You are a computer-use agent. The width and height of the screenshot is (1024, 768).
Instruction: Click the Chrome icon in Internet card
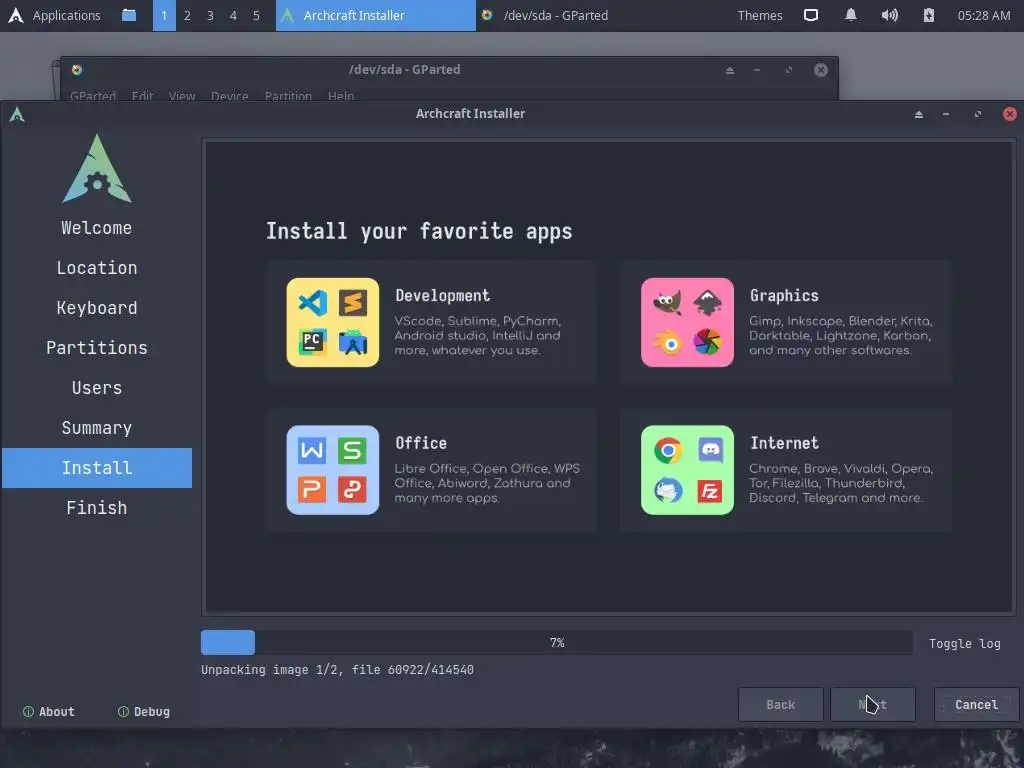[668, 451]
